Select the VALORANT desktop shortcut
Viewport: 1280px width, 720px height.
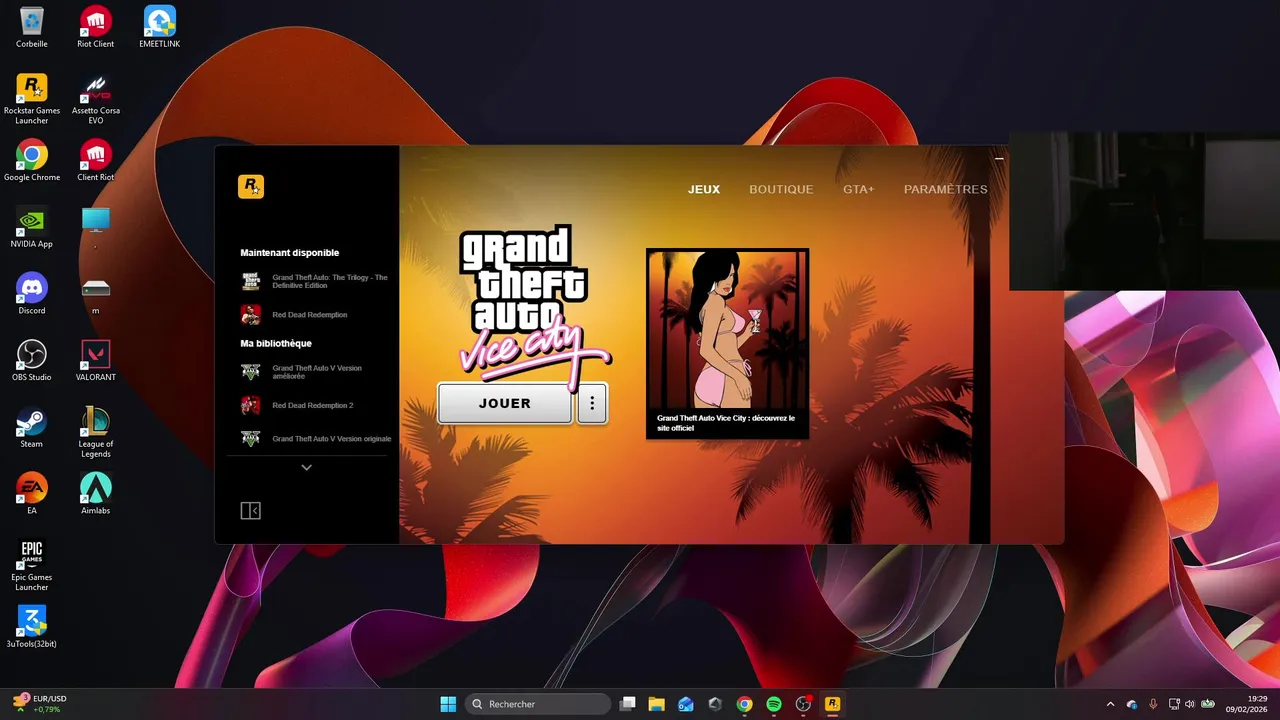coord(96,360)
